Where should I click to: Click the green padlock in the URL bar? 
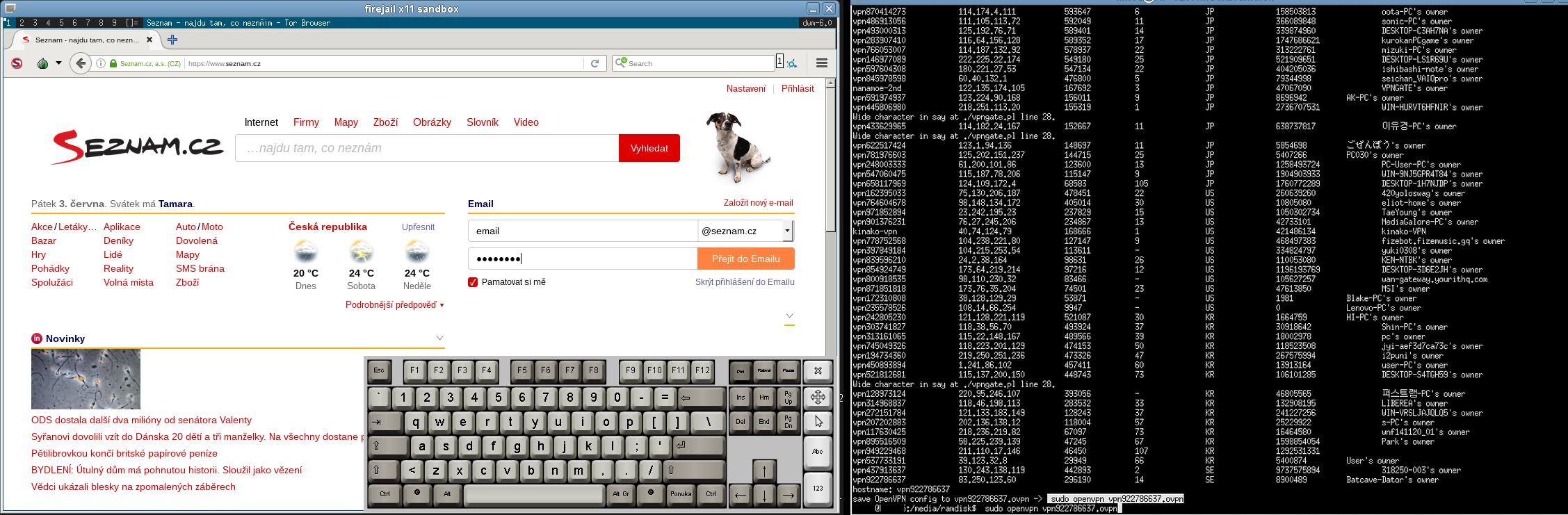pos(113,63)
